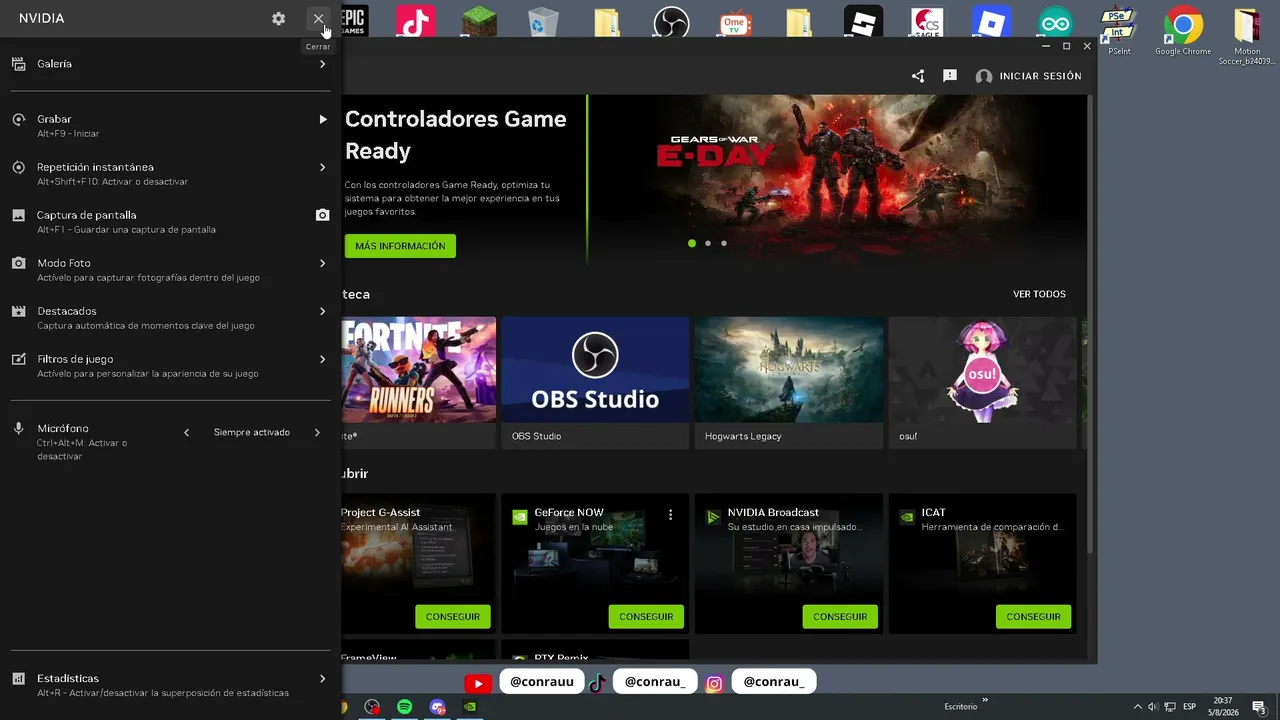Open the blue Roblox Studio desktop icon

coord(991,22)
